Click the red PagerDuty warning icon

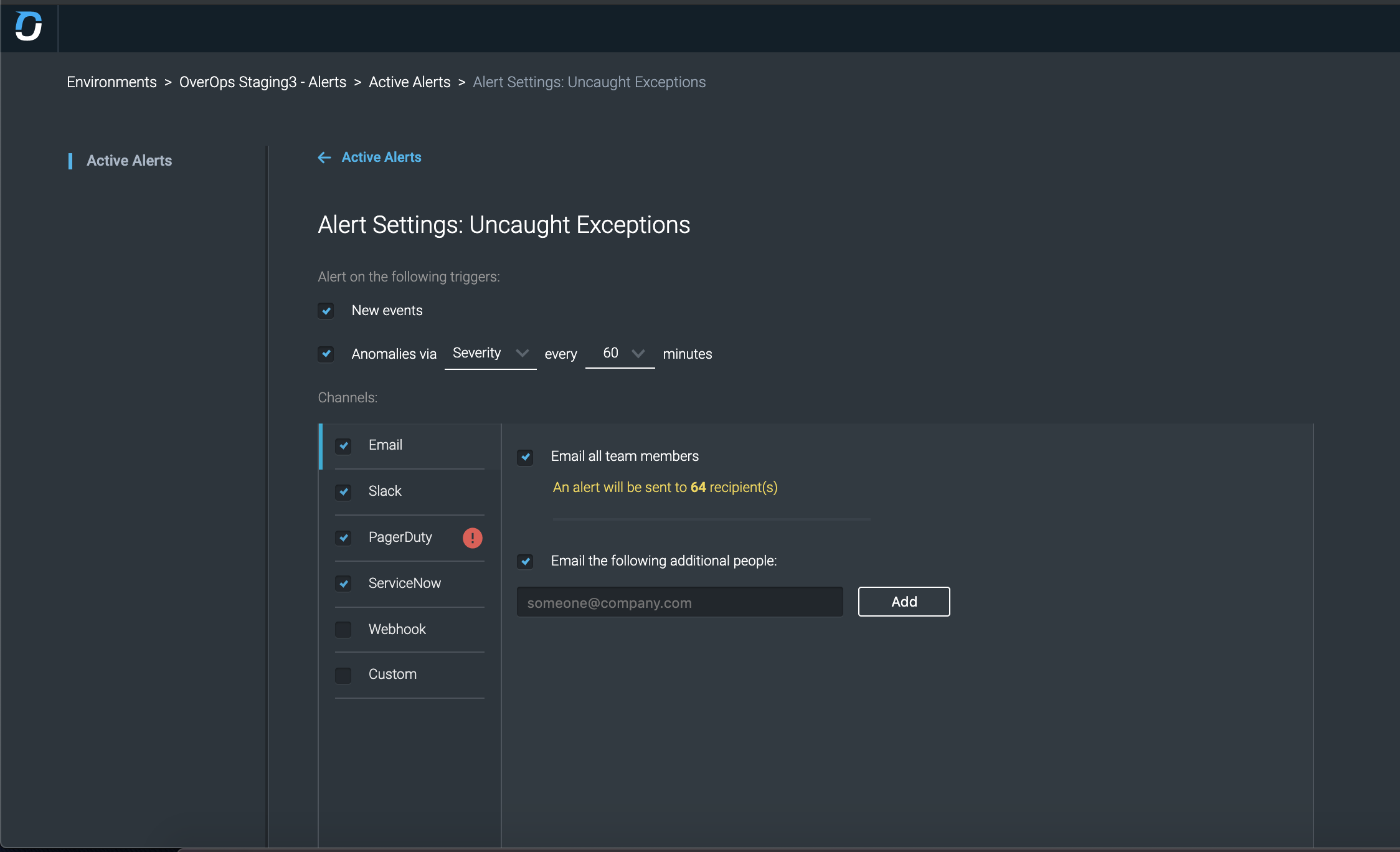[472, 537]
